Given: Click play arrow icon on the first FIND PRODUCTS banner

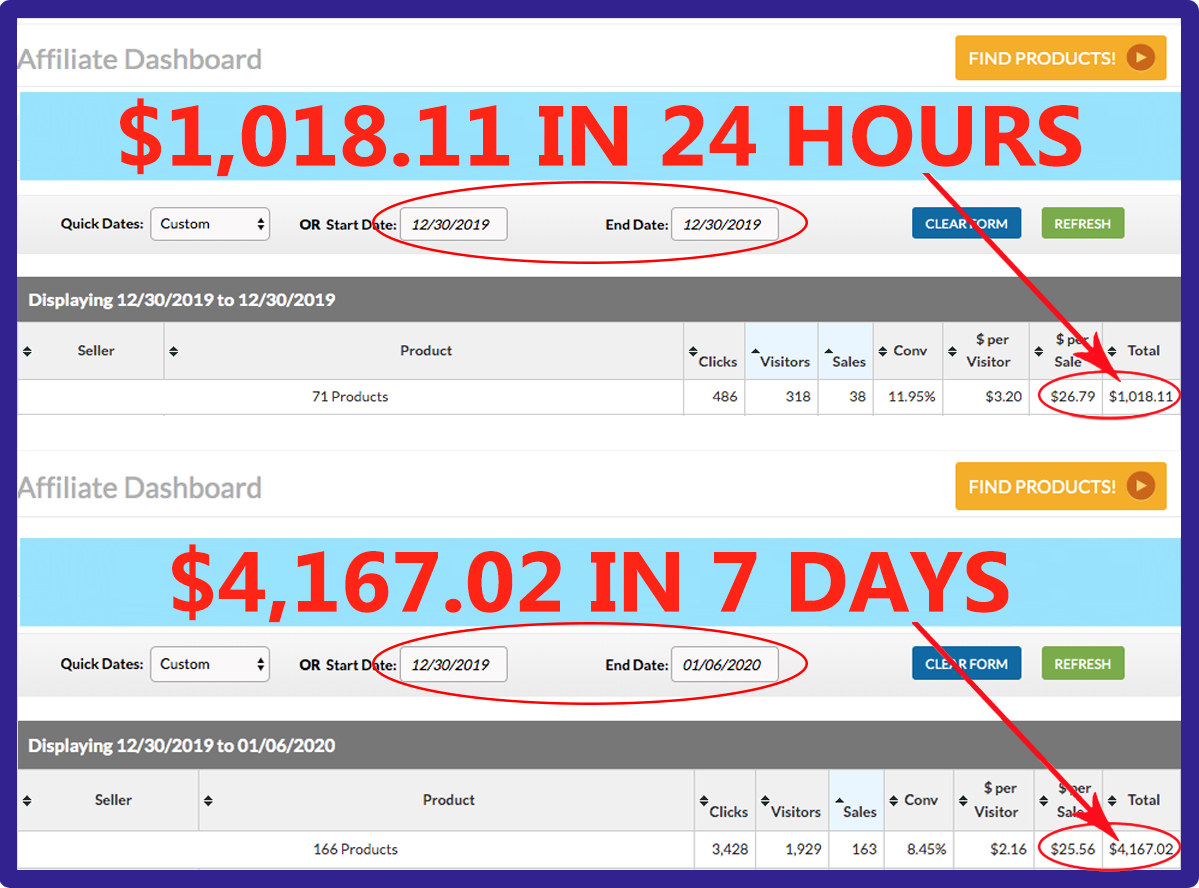Looking at the screenshot, I should (1140, 58).
